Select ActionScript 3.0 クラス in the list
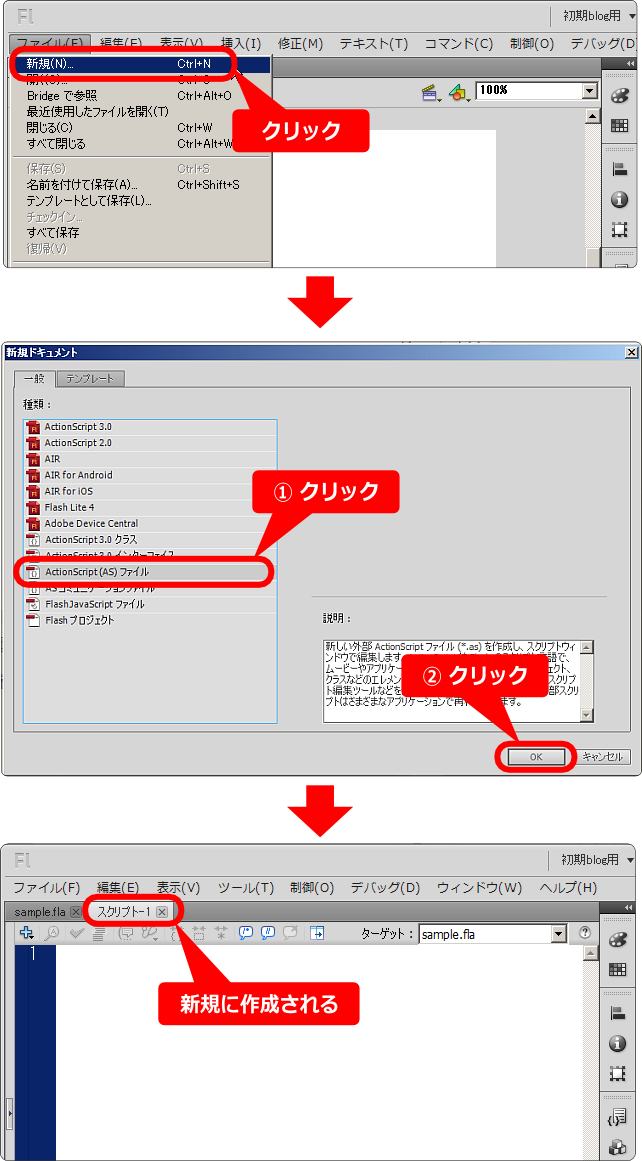The height and width of the screenshot is (1161, 642). click(x=150, y=539)
